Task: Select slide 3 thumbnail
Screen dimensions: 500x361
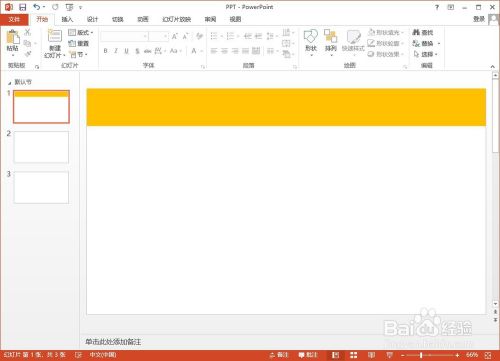Action: click(x=41, y=187)
